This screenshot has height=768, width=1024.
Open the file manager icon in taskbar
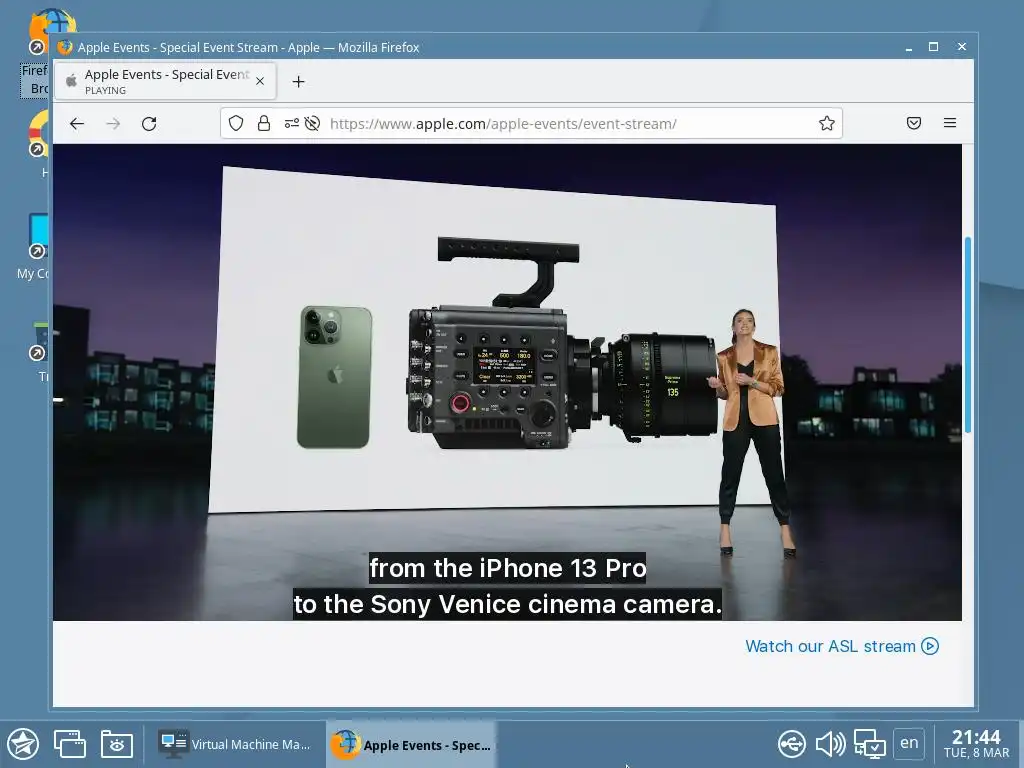pos(117,744)
